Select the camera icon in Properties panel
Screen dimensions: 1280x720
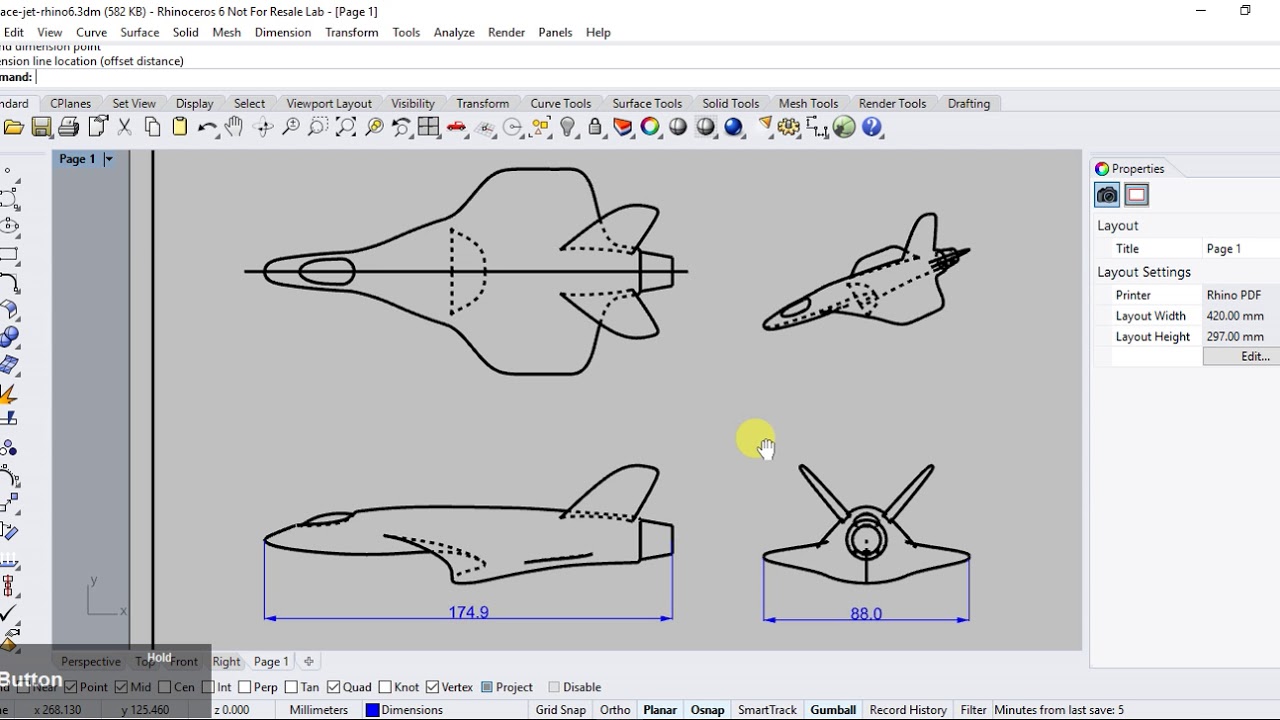click(1107, 195)
